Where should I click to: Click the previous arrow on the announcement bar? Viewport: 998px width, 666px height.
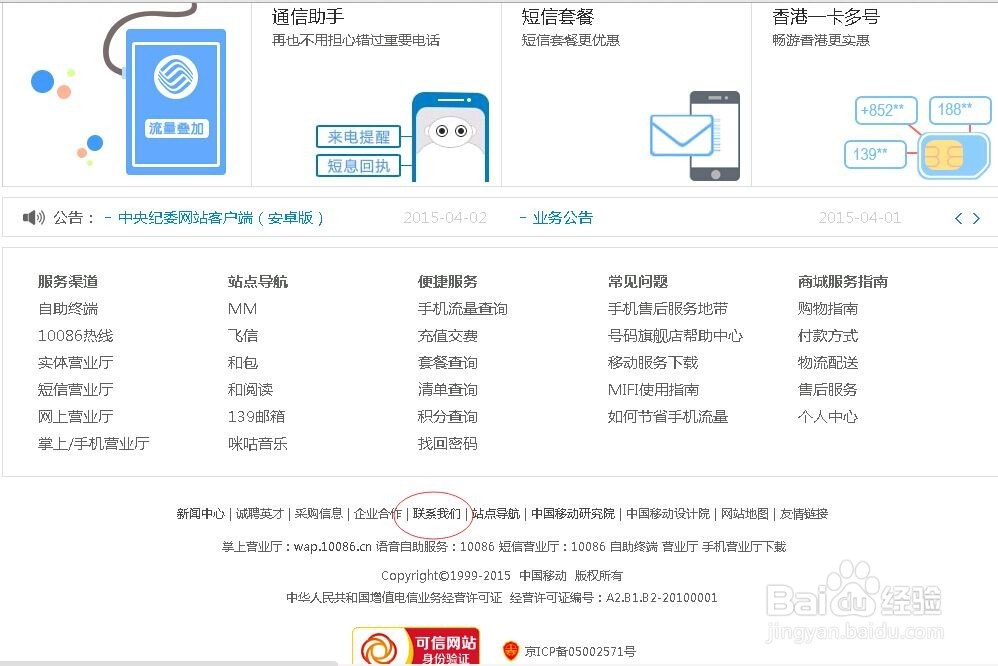[x=958, y=217]
